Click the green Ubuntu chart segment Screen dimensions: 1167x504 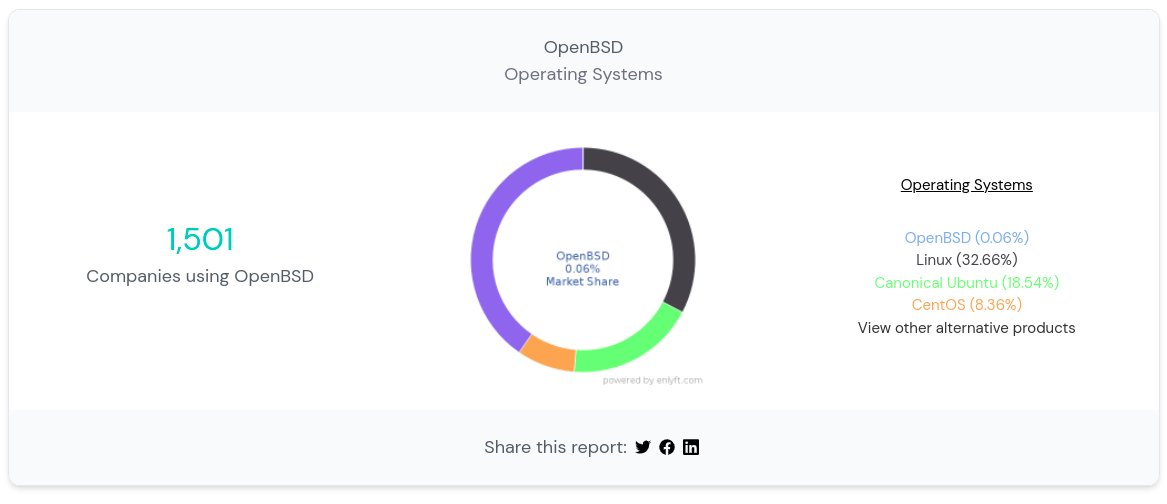(633, 346)
